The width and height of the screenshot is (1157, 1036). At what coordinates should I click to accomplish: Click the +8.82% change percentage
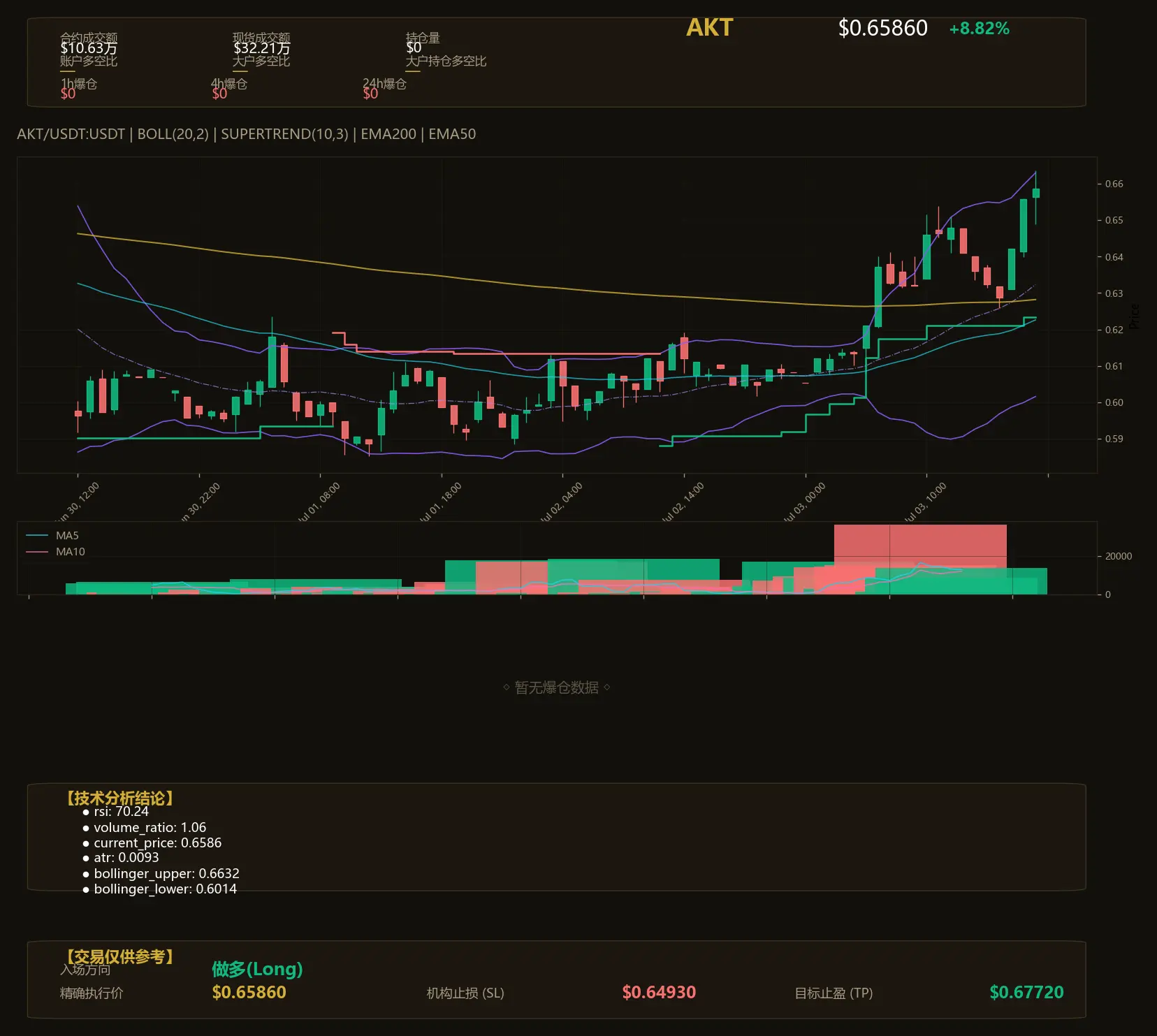(x=979, y=29)
